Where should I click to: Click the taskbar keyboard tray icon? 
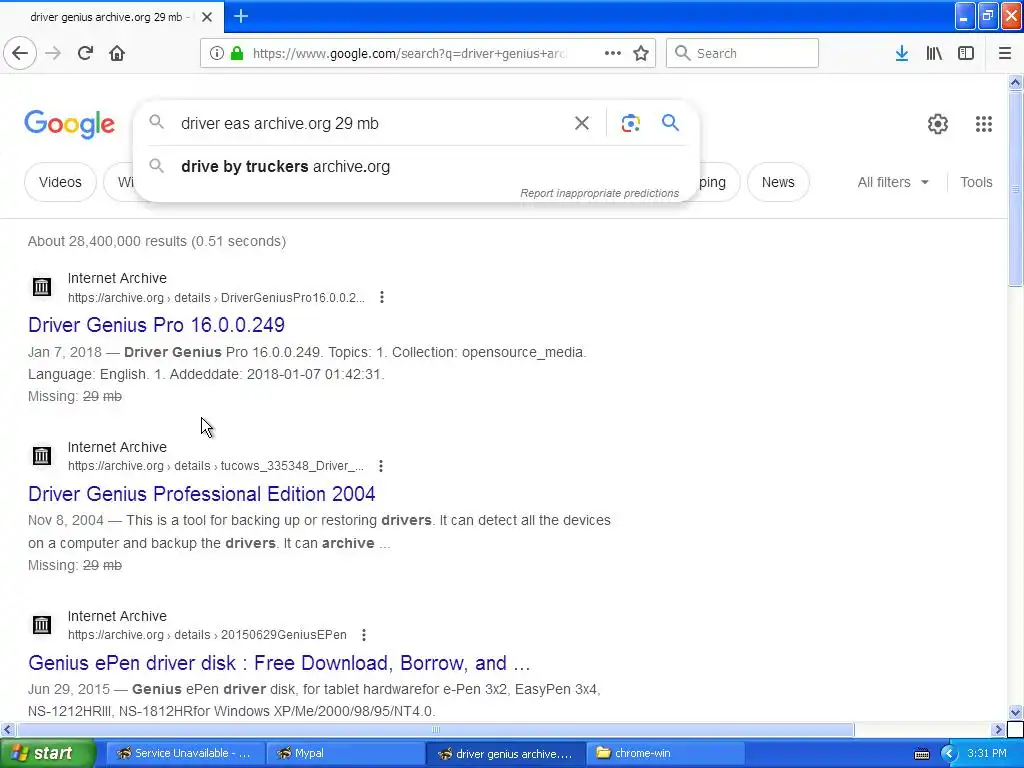(x=921, y=754)
